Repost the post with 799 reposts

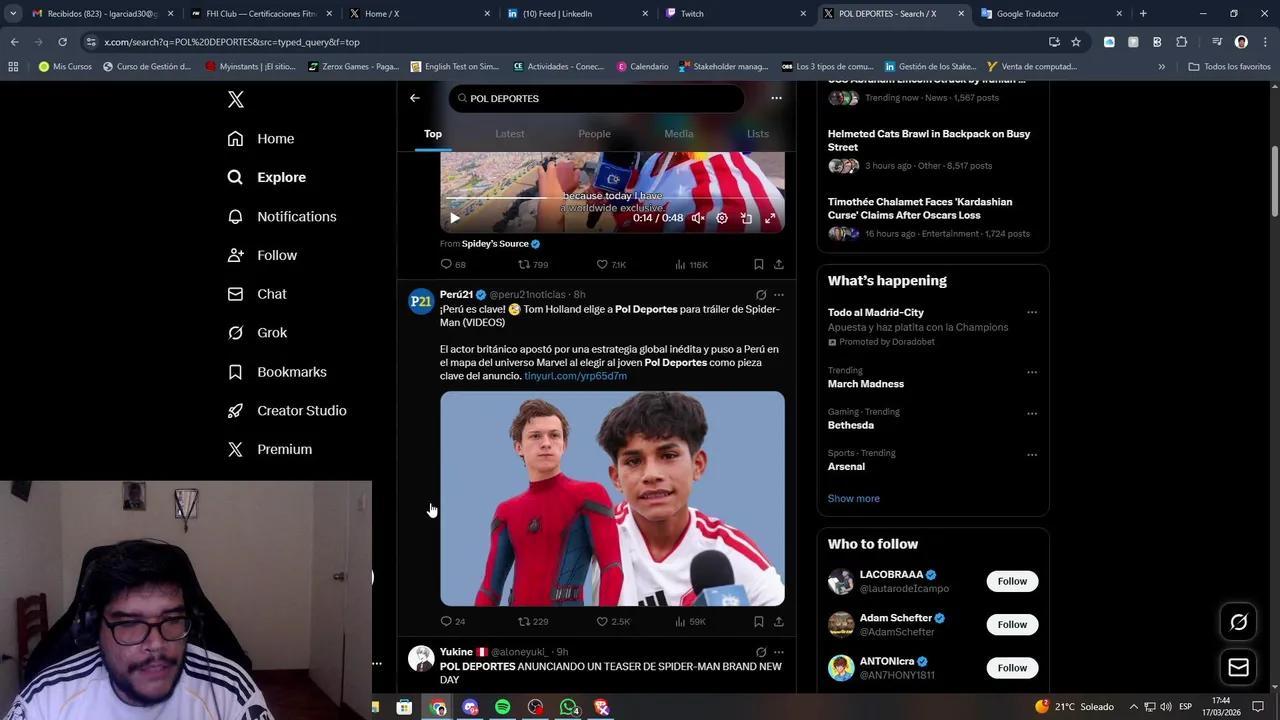[x=532, y=265]
